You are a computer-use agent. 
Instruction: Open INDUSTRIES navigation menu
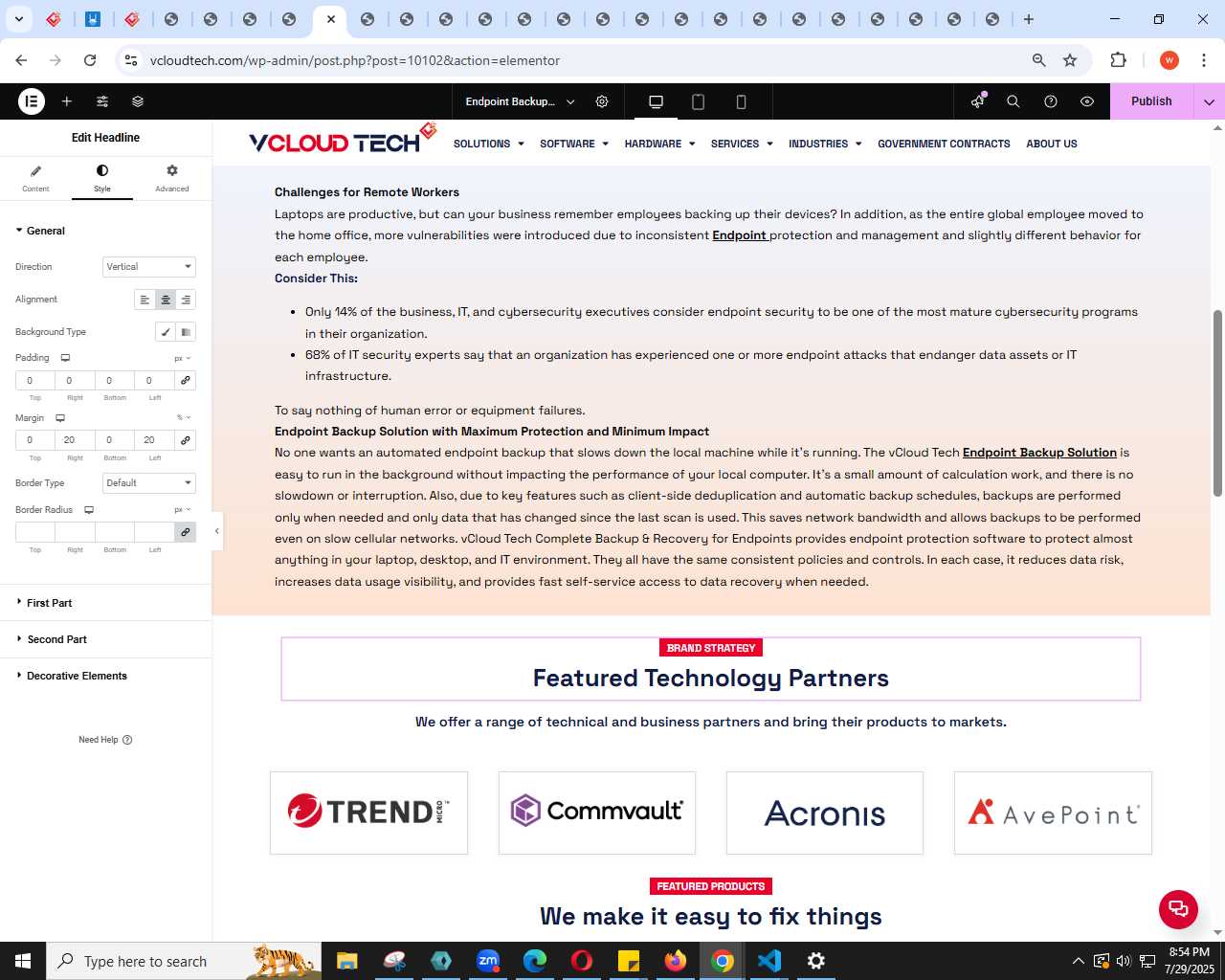coord(825,144)
